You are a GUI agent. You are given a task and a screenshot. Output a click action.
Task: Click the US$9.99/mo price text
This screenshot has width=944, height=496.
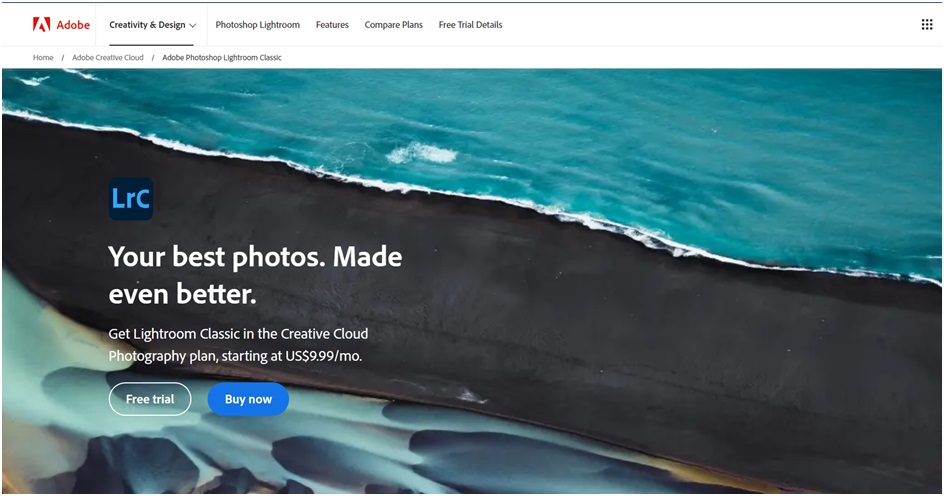[324, 355]
